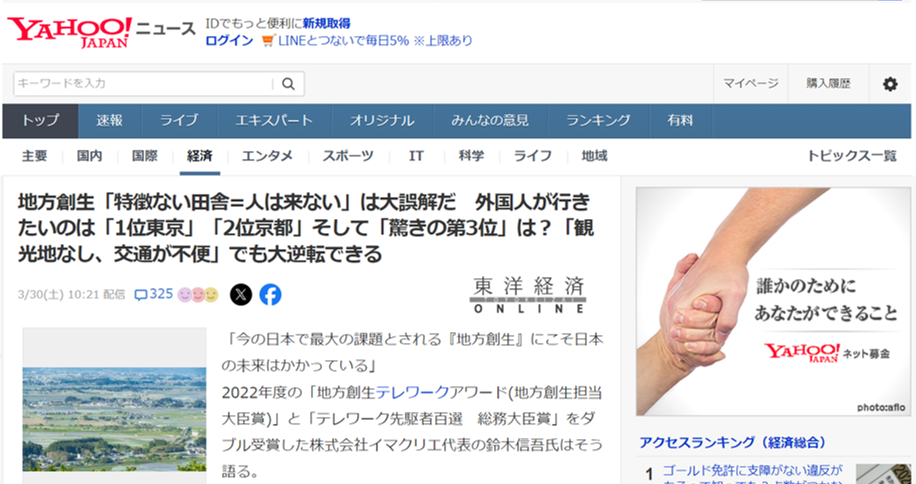Screen dimensions: 916x484
Task: Click the ログイン link
Action: [230, 41]
